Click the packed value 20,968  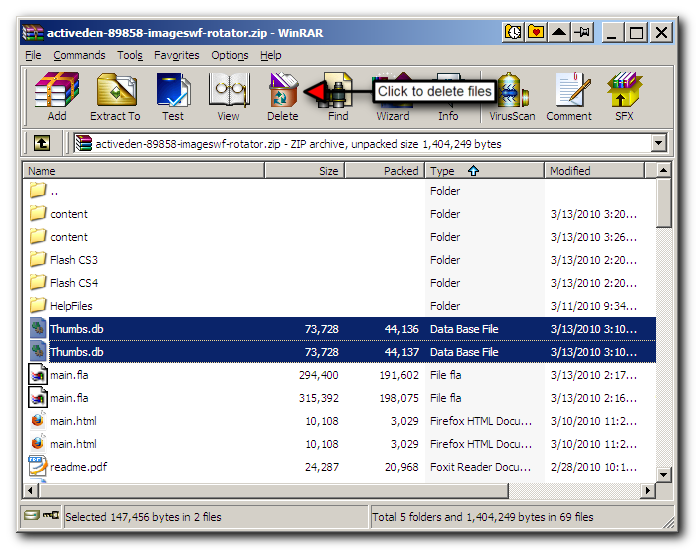click(x=402, y=467)
